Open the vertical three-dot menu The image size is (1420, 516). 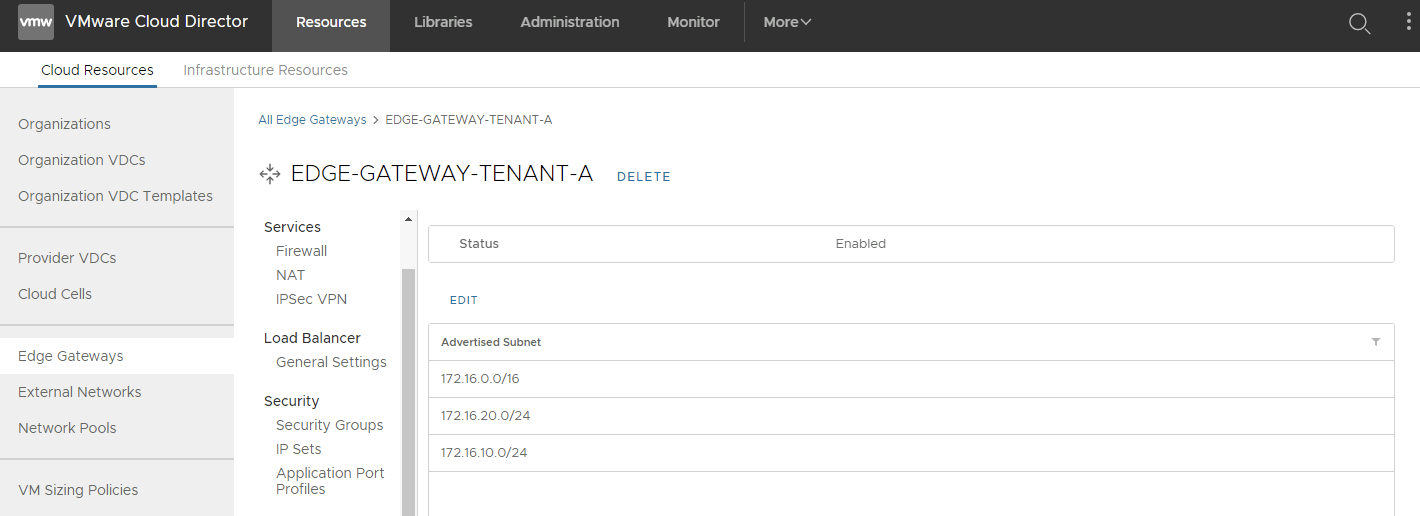(1408, 23)
